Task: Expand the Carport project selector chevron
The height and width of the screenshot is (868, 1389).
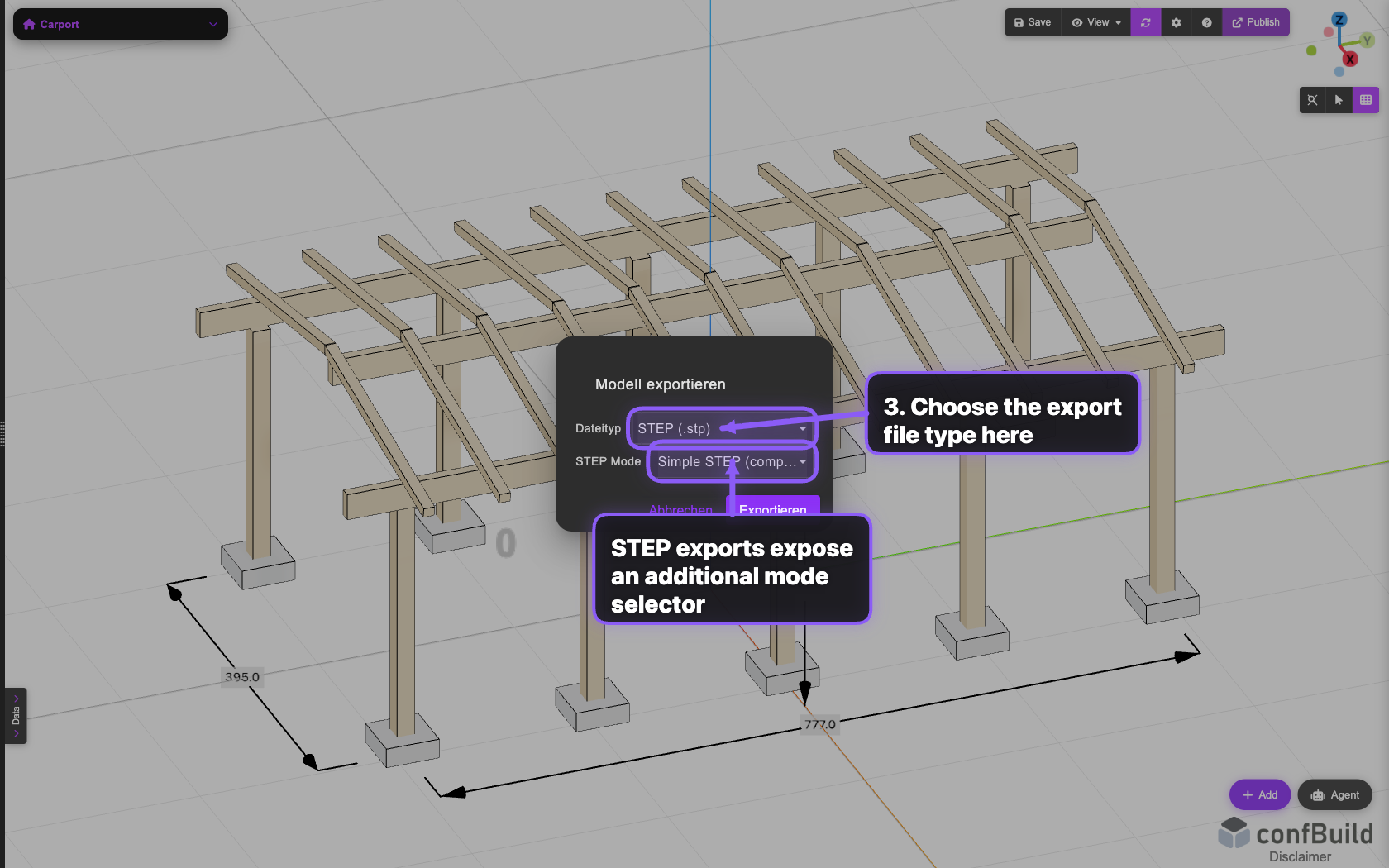Action: (x=213, y=24)
